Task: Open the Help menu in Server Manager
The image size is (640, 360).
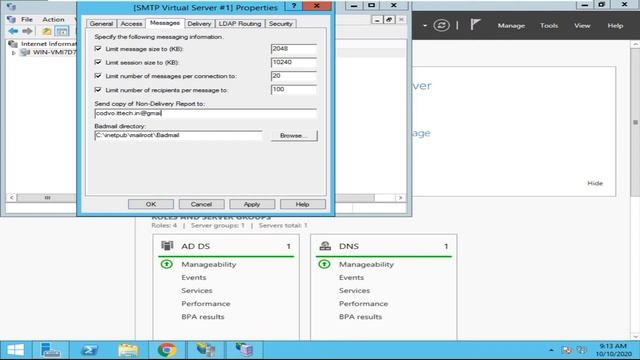Action: click(x=615, y=25)
